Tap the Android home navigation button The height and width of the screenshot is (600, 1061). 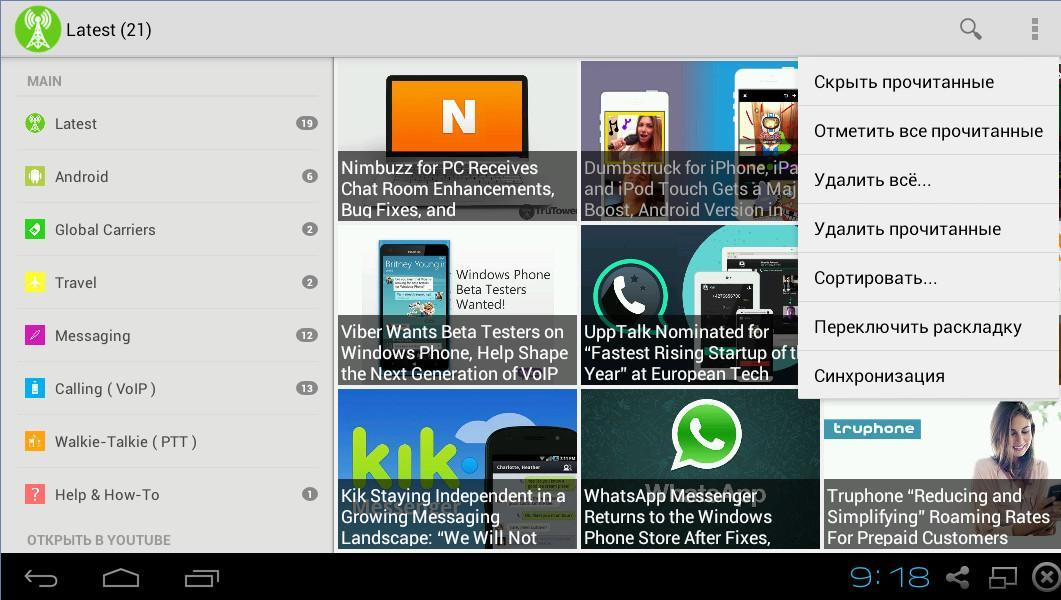[121, 578]
